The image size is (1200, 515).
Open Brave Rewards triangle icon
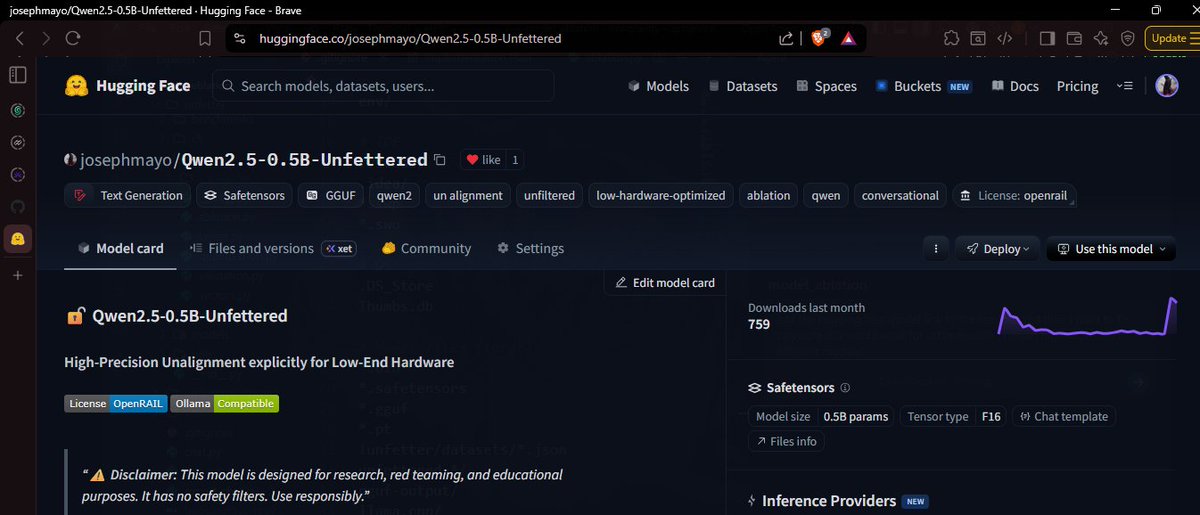pos(847,38)
